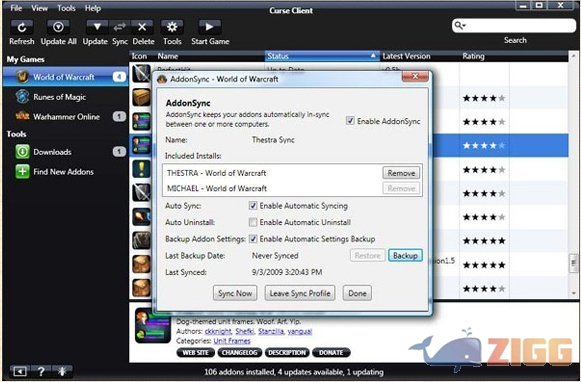Click the Sync Now button
The width and height of the screenshot is (581, 382).
point(235,293)
